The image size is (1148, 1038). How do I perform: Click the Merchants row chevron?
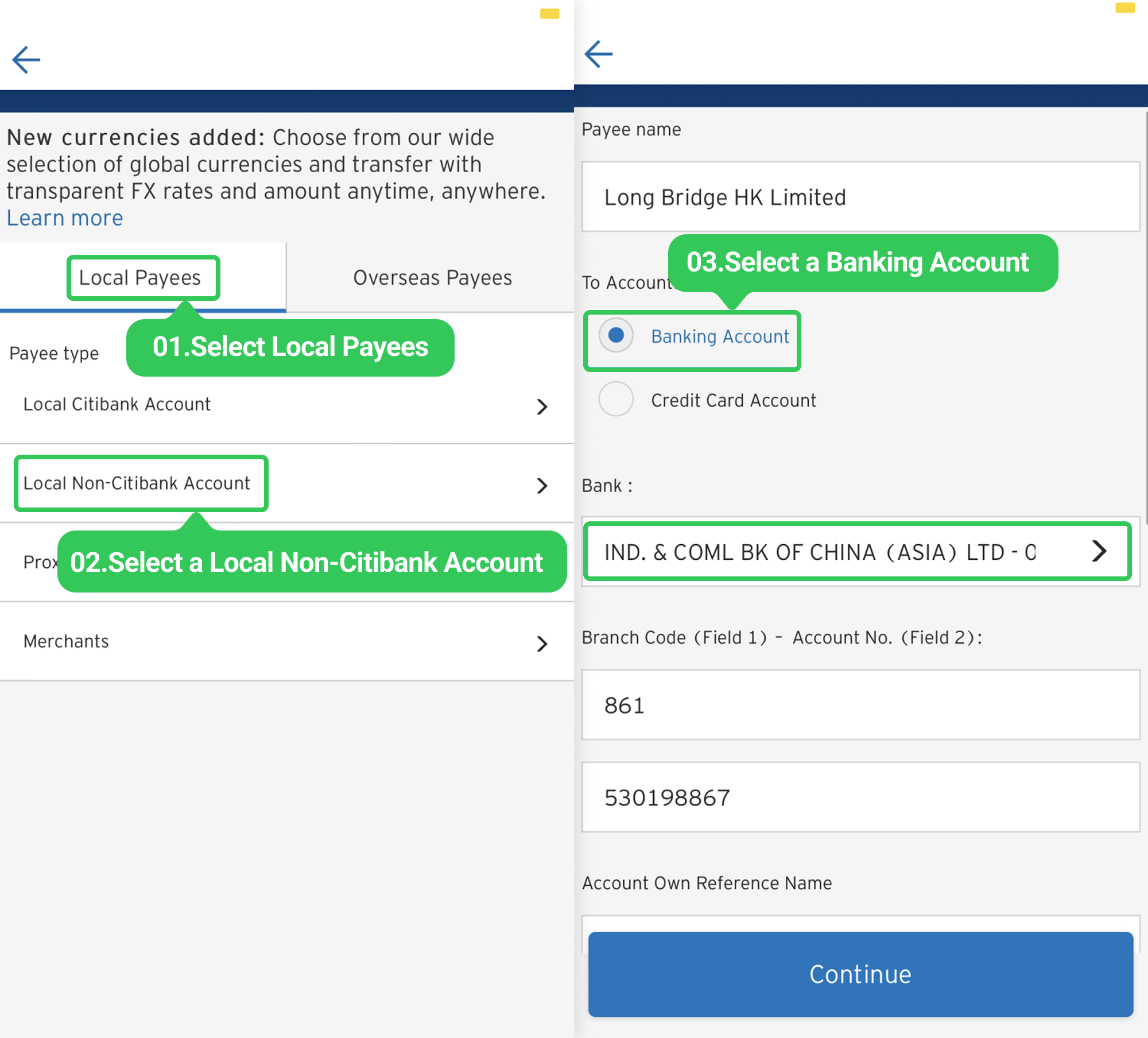point(542,644)
